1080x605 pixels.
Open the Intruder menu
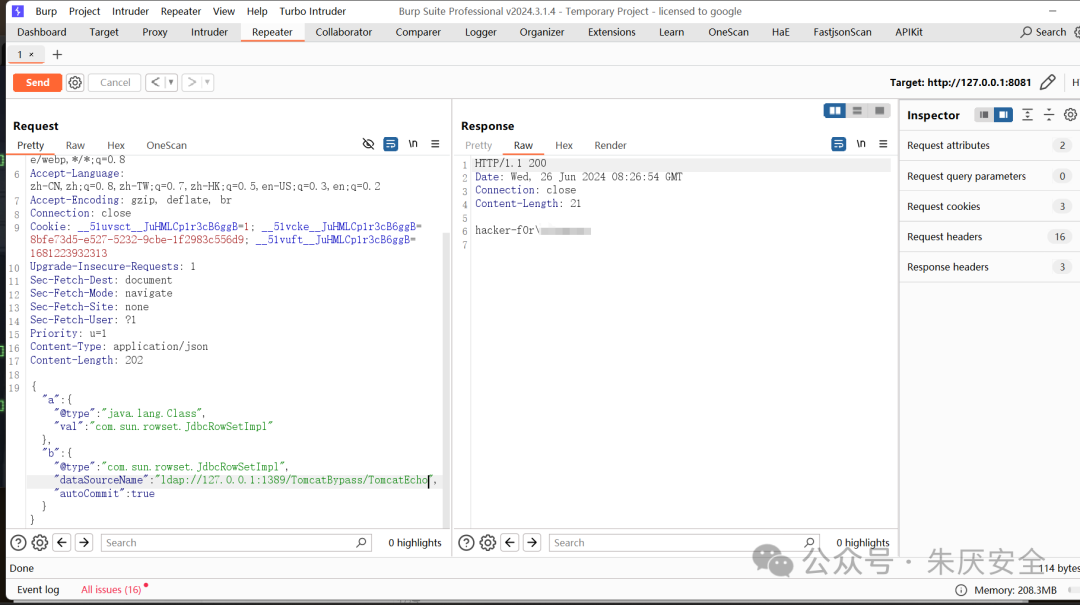click(130, 11)
